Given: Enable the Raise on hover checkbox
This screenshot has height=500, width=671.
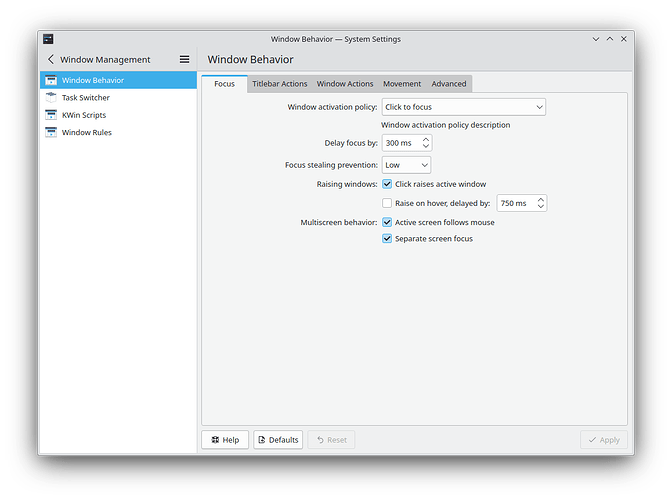Looking at the screenshot, I should (387, 203).
